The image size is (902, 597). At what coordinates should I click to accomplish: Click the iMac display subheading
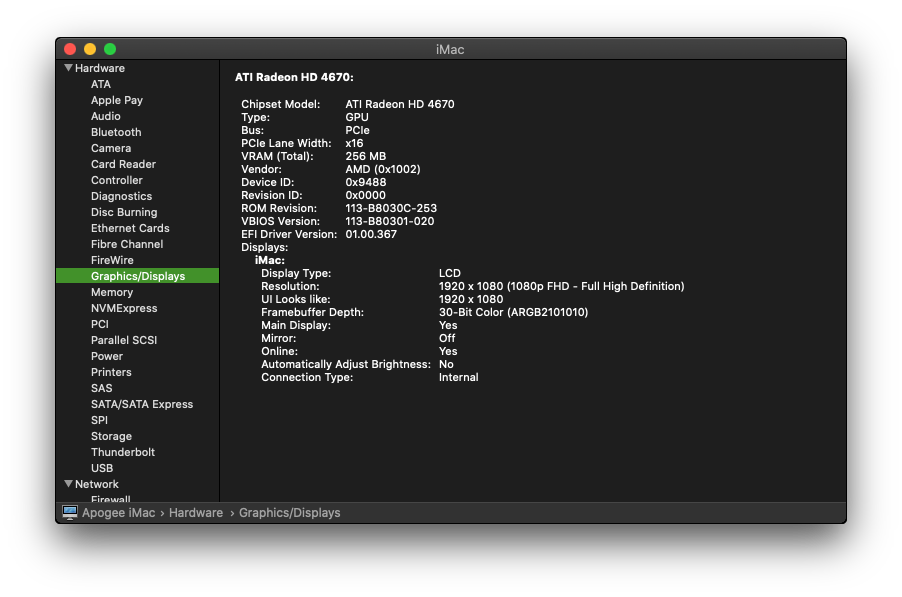(269, 260)
